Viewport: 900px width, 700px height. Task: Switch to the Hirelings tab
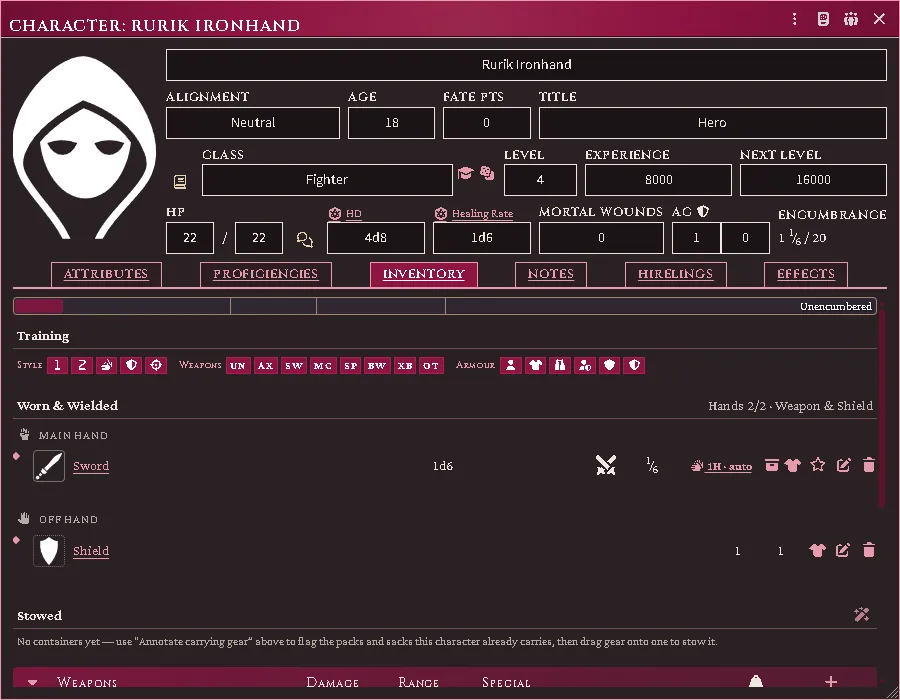click(x=676, y=274)
